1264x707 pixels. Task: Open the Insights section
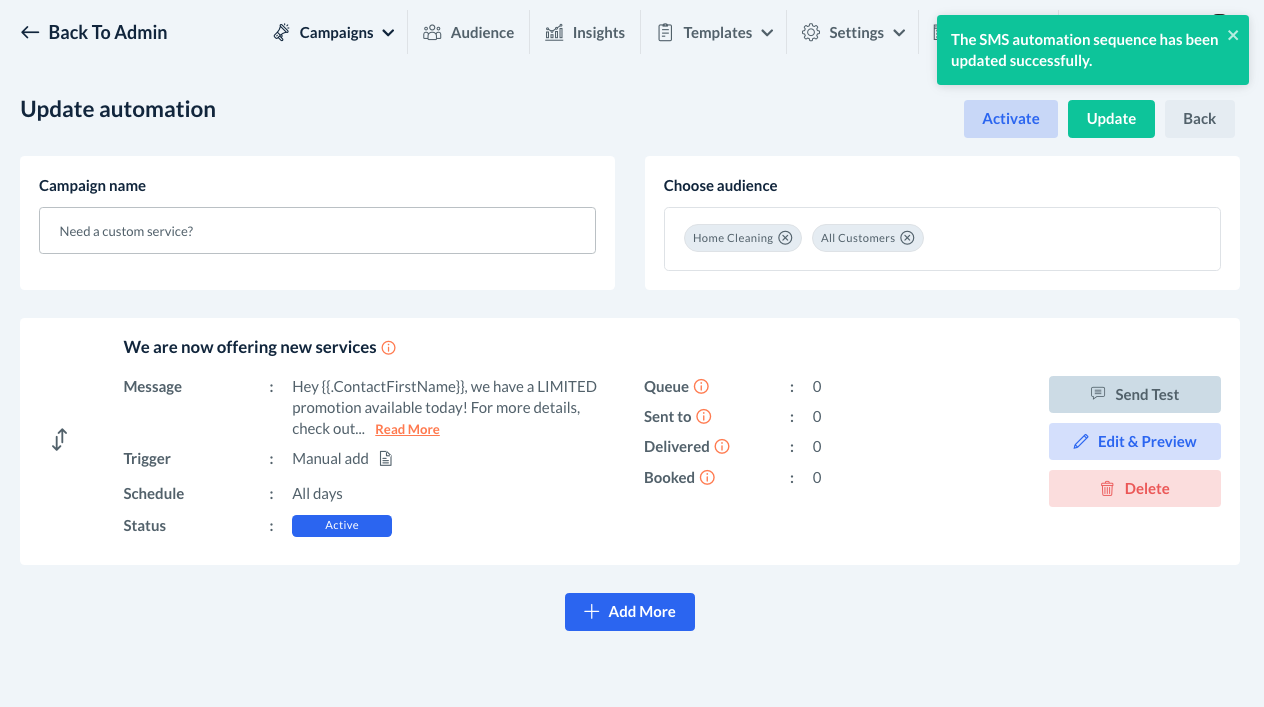tap(585, 33)
